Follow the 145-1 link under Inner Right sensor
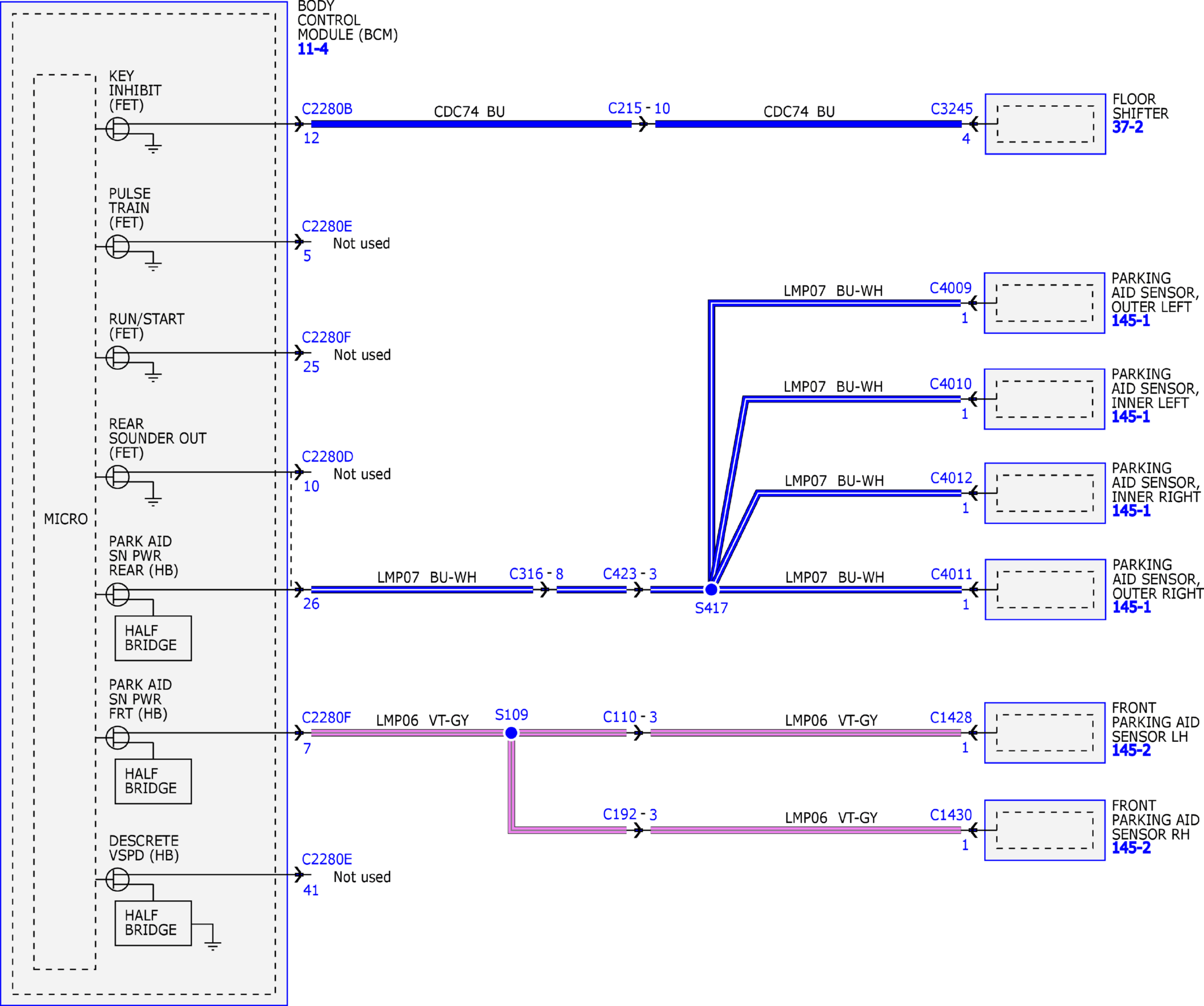 pyautogui.click(x=1131, y=511)
